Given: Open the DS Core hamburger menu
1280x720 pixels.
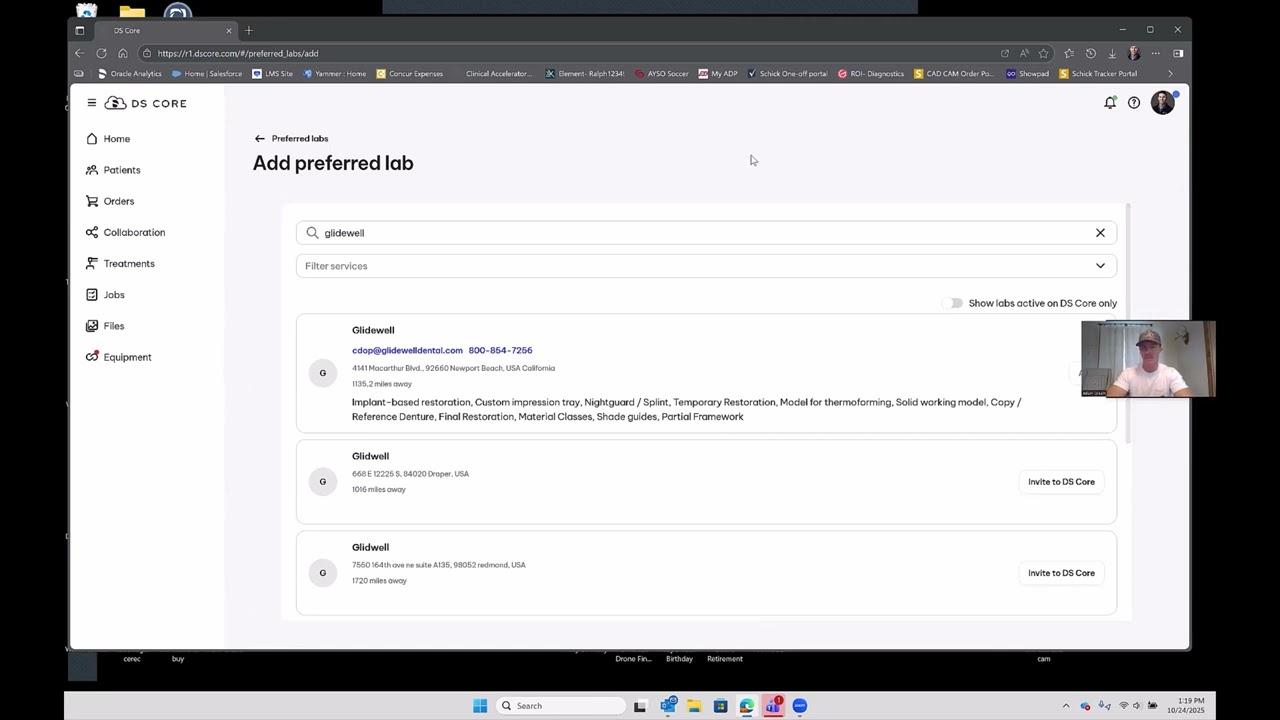Looking at the screenshot, I should (92, 103).
